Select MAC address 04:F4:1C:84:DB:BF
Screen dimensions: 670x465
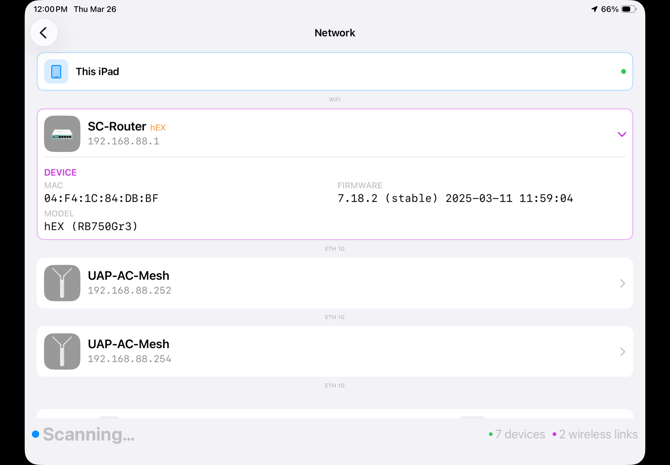101,198
